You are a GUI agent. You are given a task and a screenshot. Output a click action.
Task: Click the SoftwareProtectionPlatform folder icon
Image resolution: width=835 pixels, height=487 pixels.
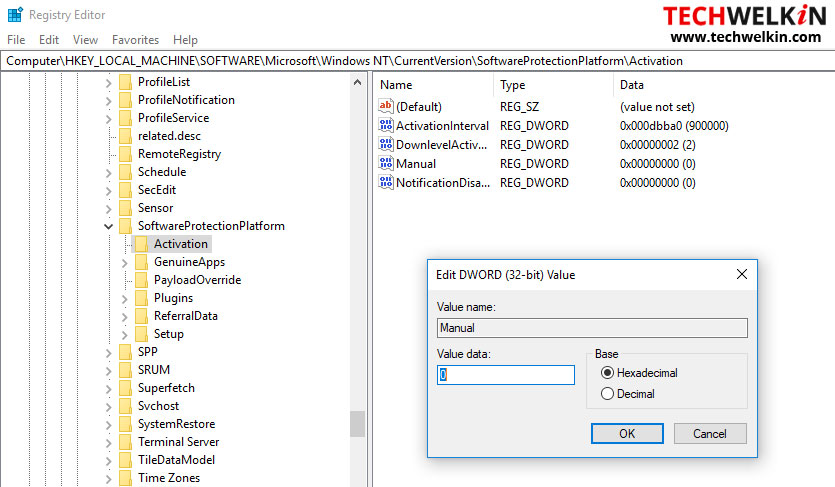125,226
